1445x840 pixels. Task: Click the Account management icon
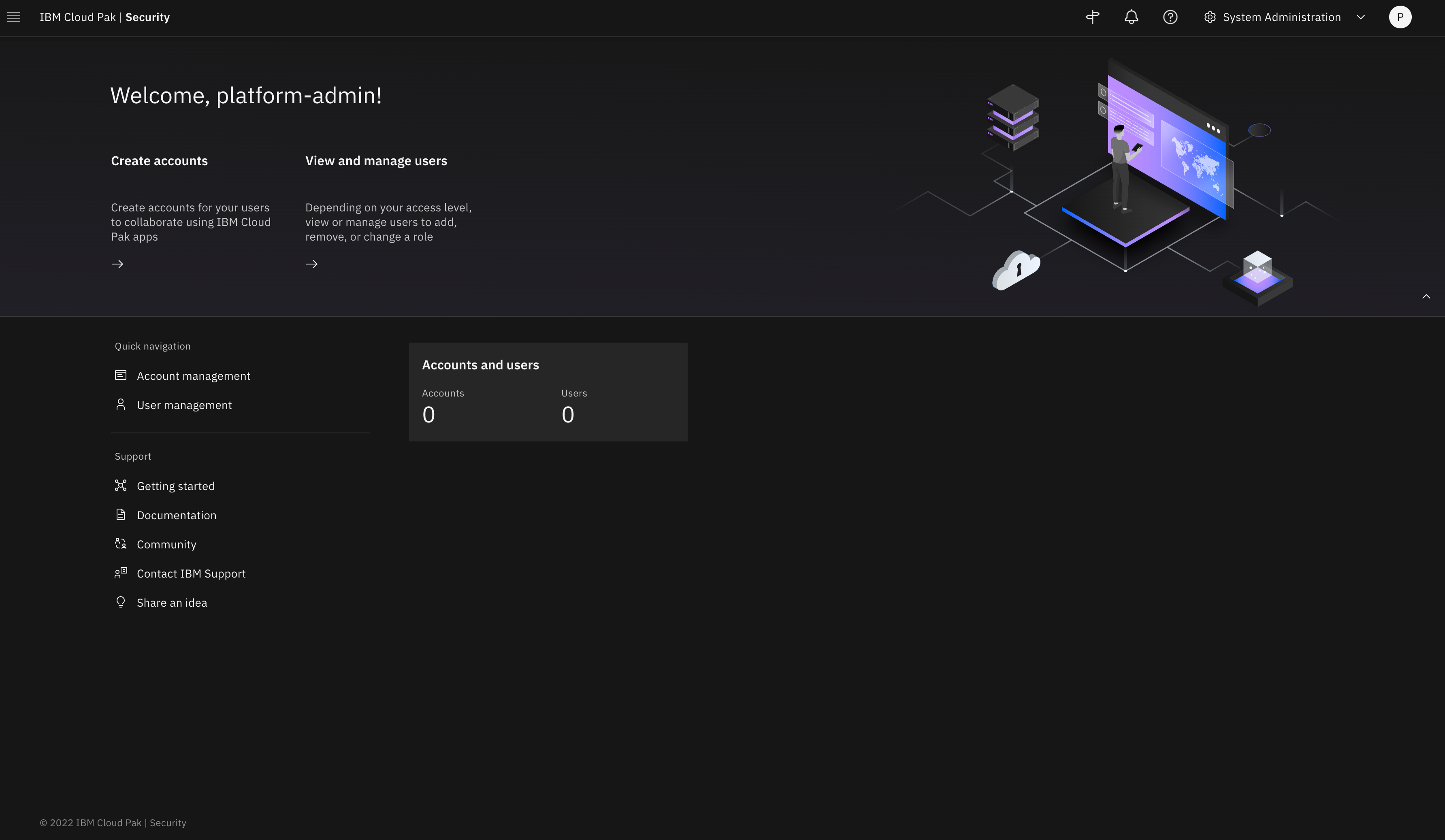(x=120, y=375)
